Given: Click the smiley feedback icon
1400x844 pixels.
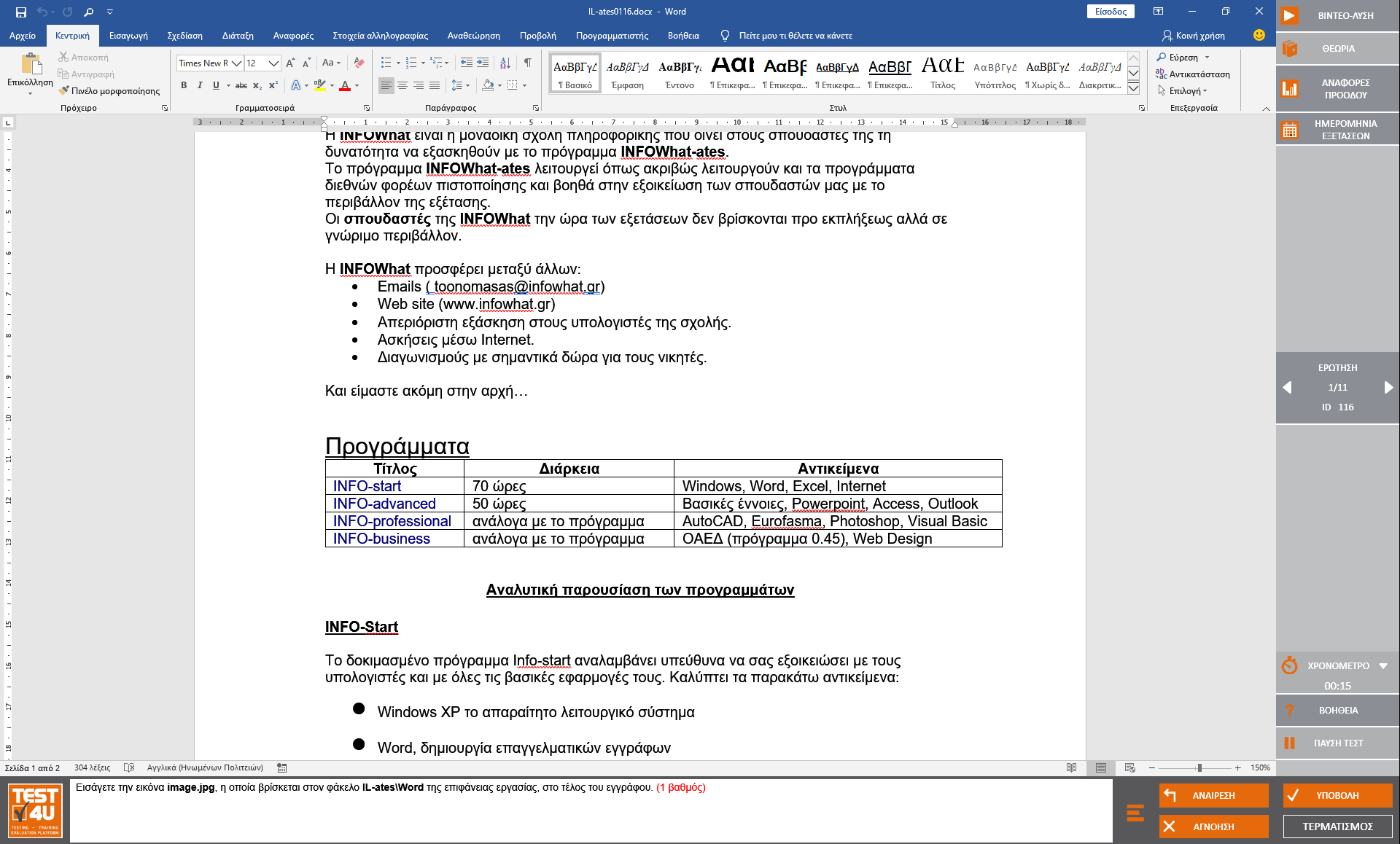Looking at the screenshot, I should pyautogui.click(x=1259, y=35).
